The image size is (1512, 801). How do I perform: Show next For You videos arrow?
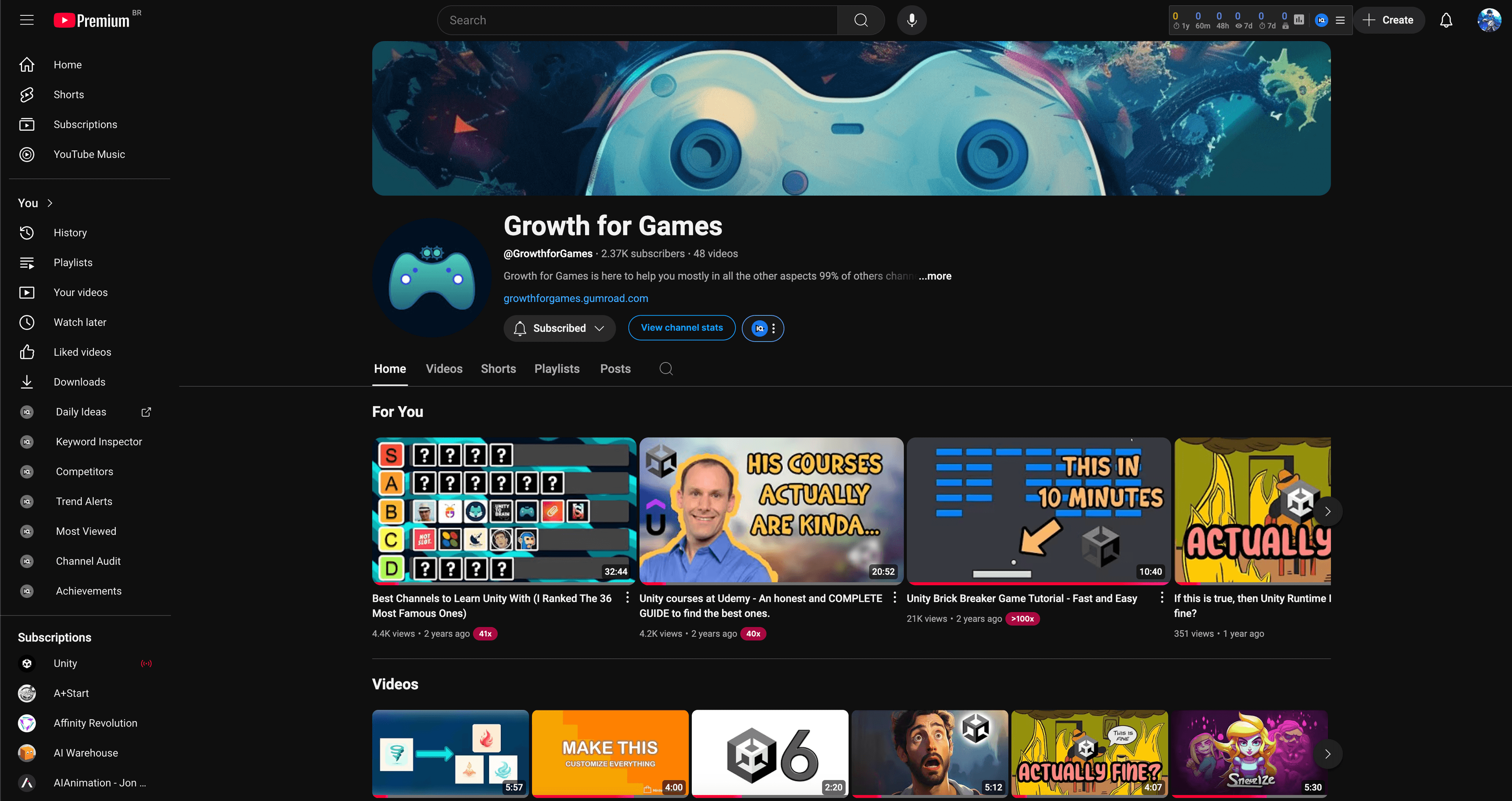click(x=1328, y=511)
